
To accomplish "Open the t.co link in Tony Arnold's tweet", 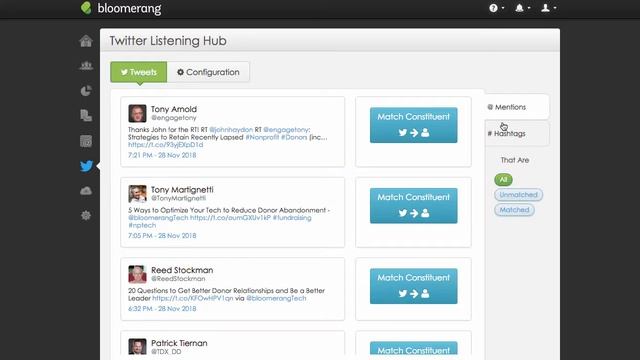I will pos(166,144).
